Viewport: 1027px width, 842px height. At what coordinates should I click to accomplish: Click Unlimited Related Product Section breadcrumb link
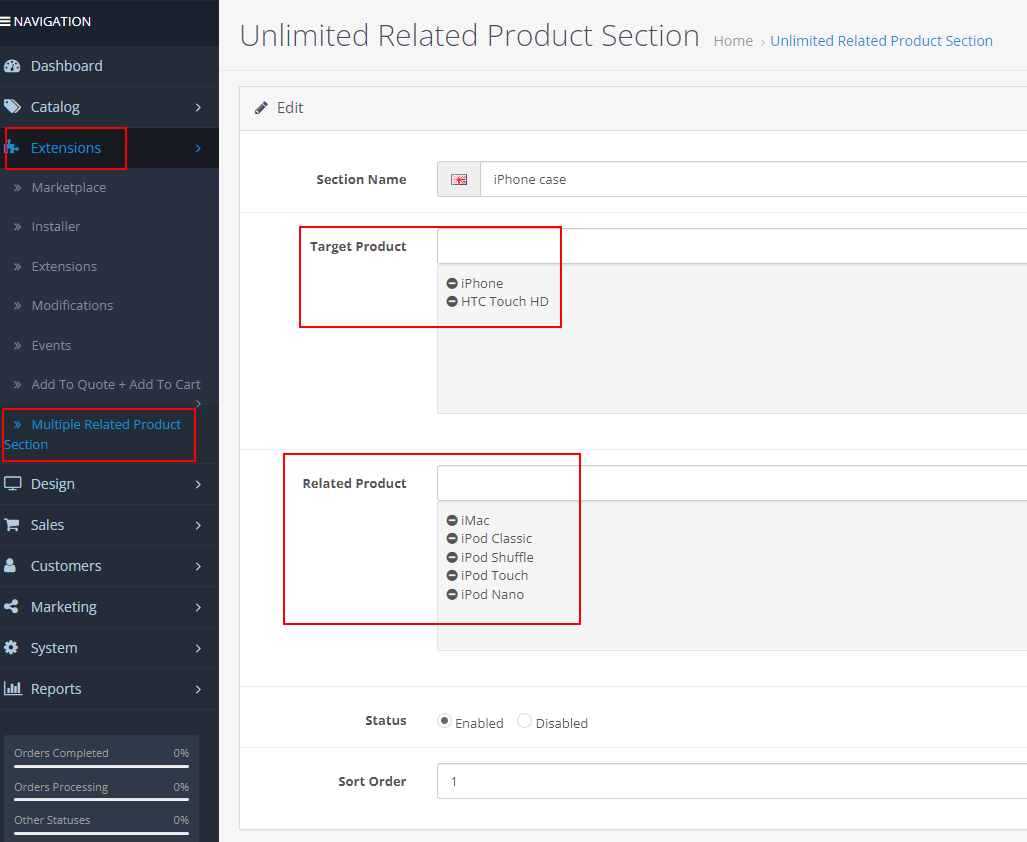click(x=881, y=41)
